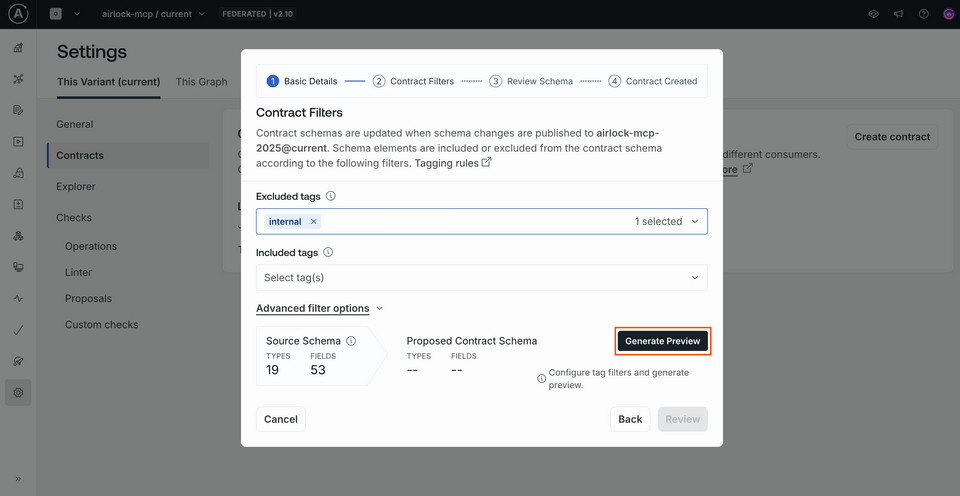Open the Tagging rules link
The image size is (960, 496).
452,163
